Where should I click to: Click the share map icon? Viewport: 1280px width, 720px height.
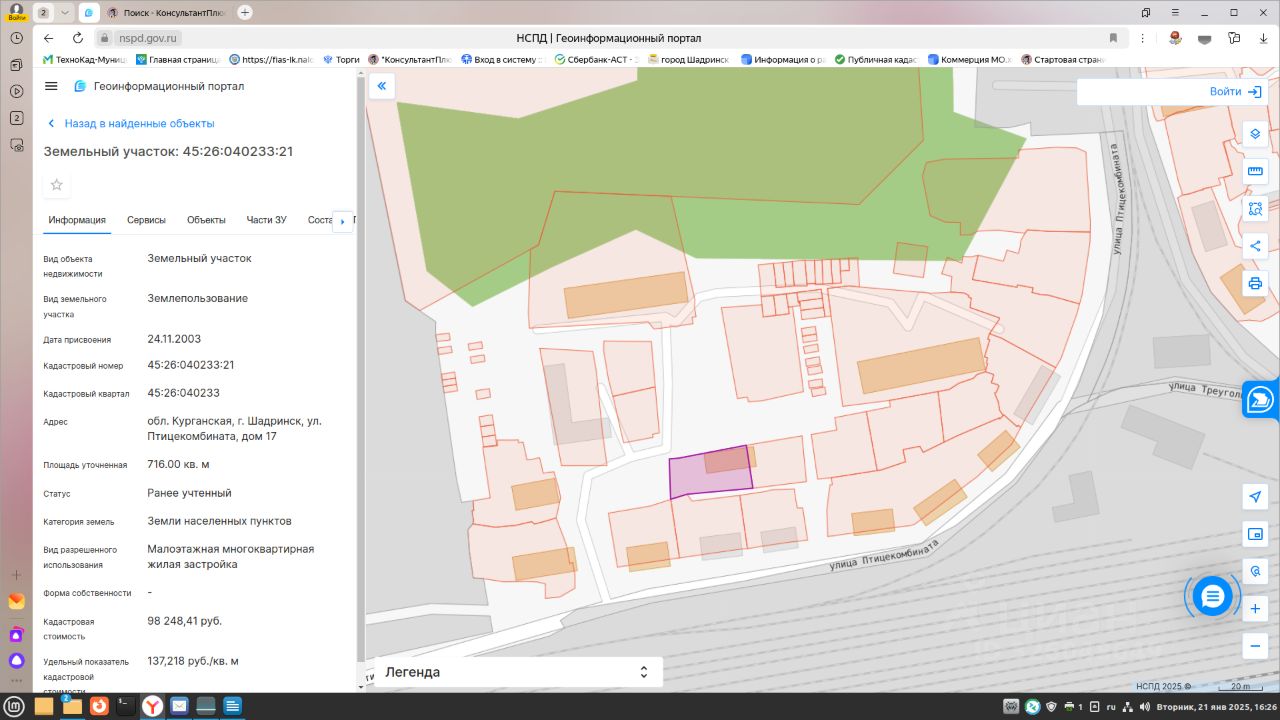(1255, 246)
